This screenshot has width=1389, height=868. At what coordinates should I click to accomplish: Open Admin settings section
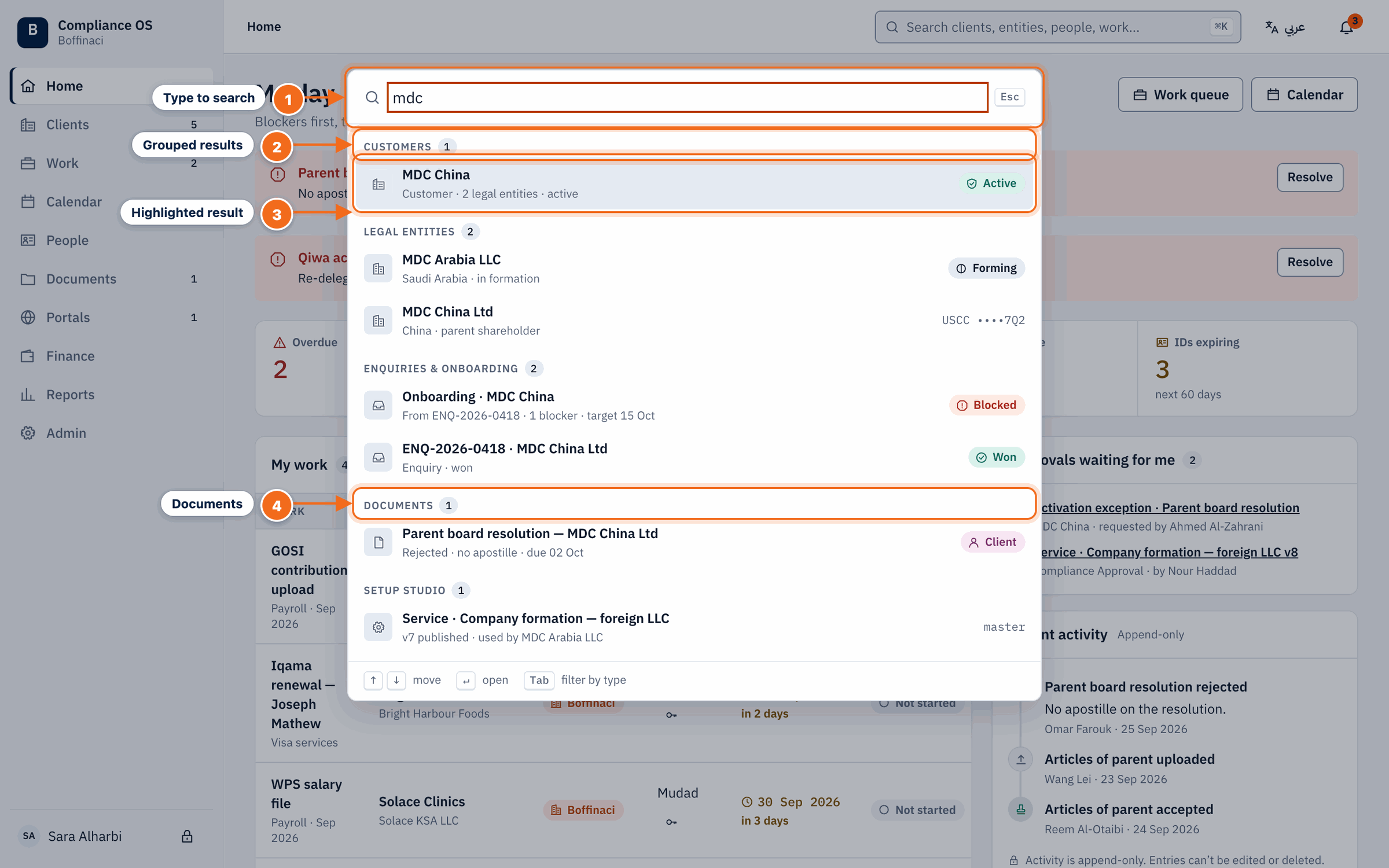[x=111, y=433]
